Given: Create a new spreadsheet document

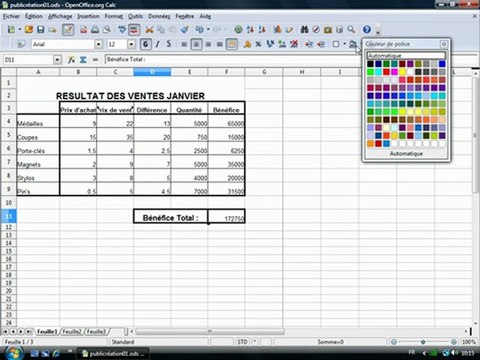Looking at the screenshot, I should tap(11, 30).
